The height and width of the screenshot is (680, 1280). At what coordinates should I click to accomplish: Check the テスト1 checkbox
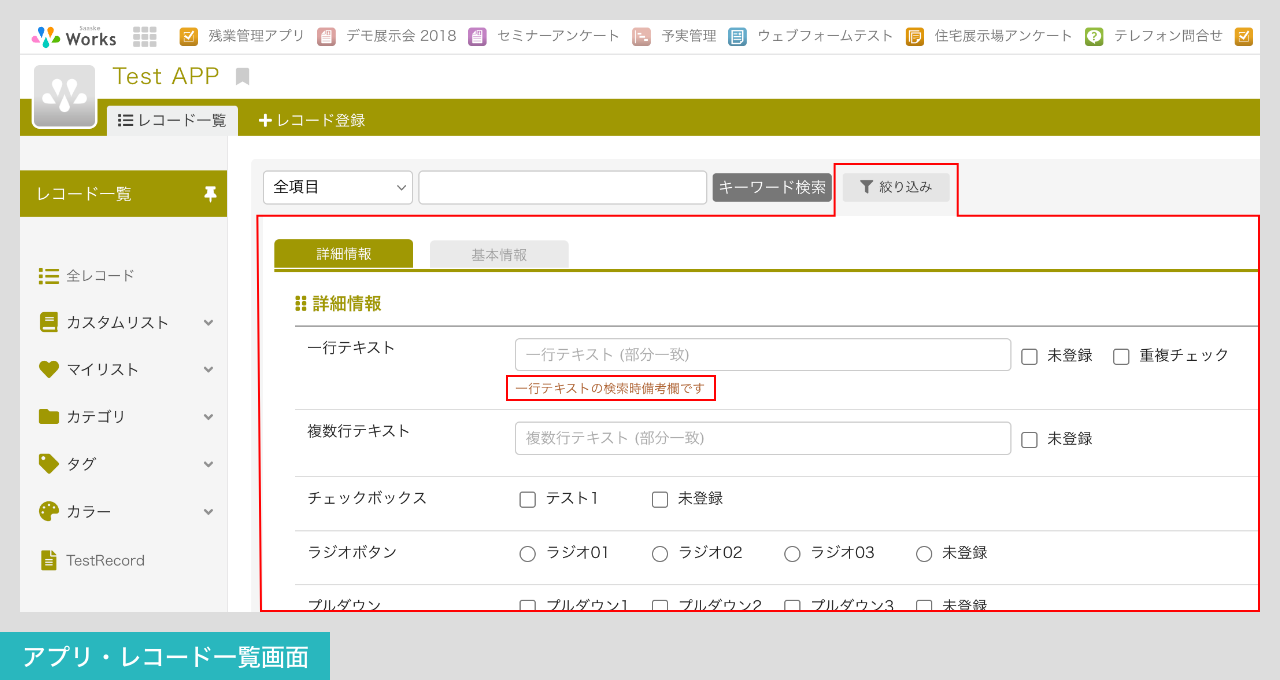[x=527, y=499]
